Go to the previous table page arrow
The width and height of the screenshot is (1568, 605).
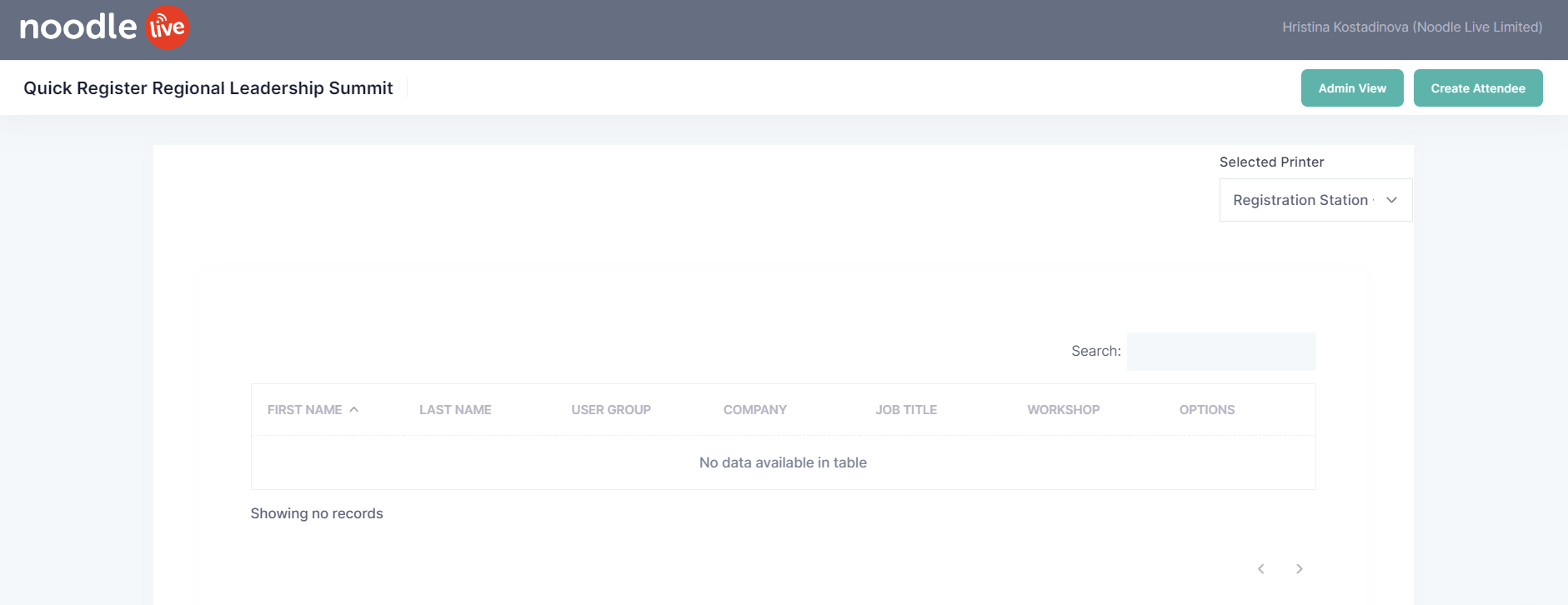[1260, 568]
